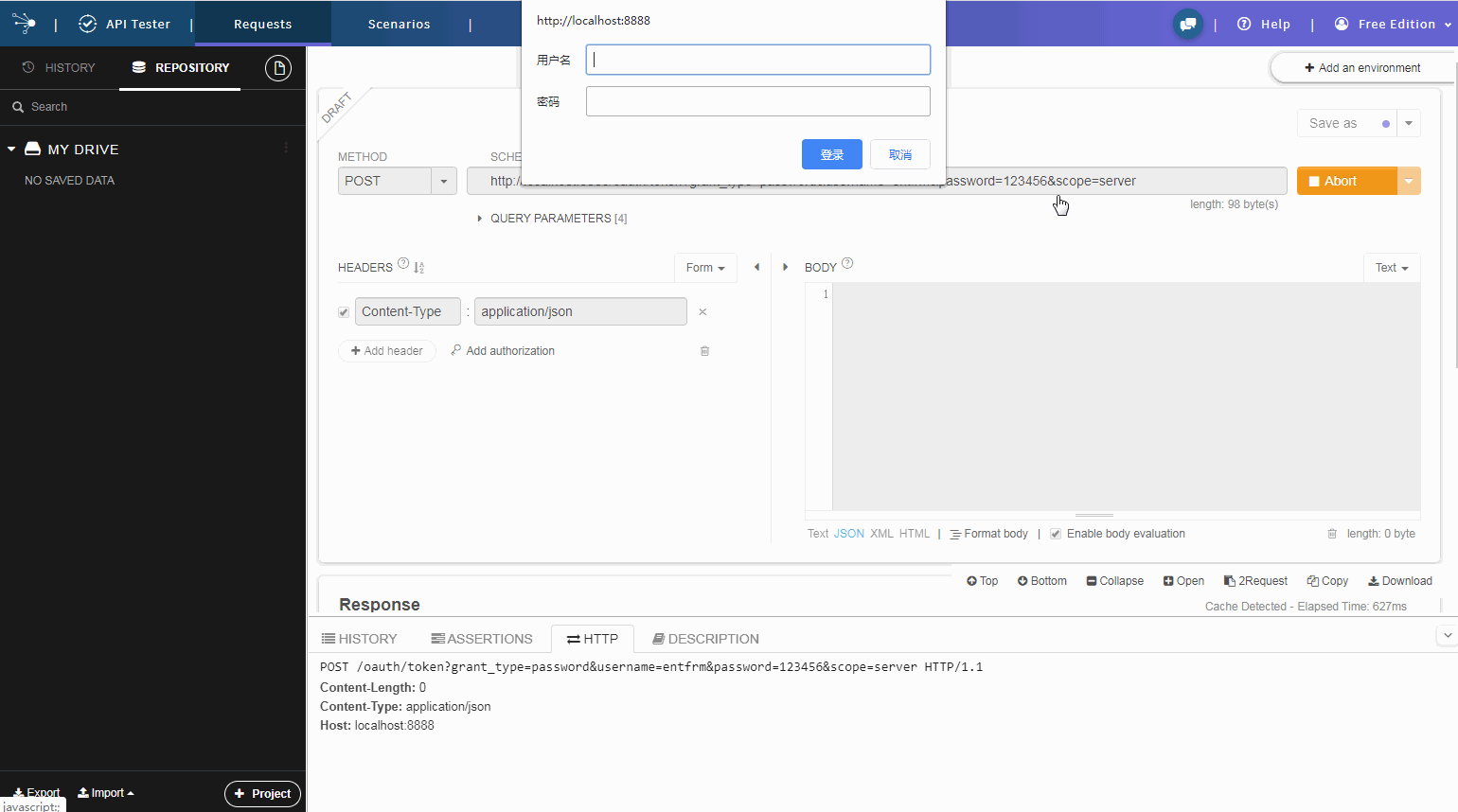Click the Add header button

pos(387,351)
